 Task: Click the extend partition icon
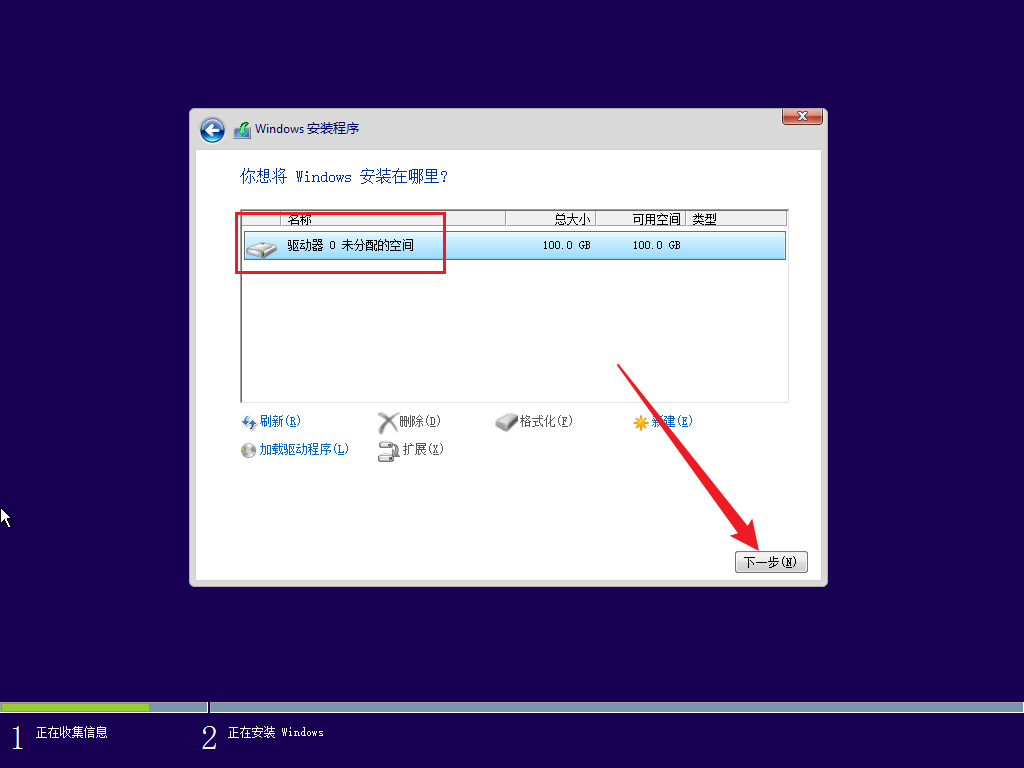click(x=388, y=451)
